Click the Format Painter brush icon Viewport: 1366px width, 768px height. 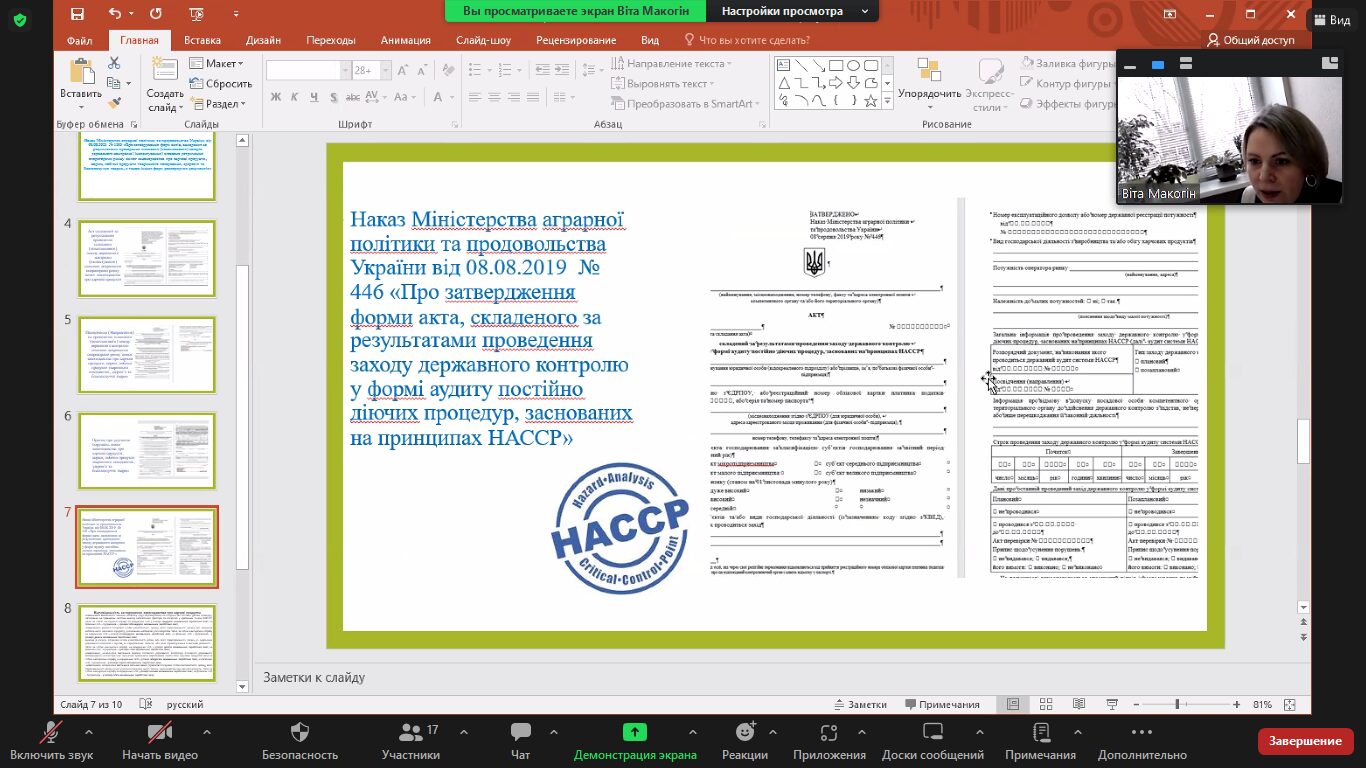point(114,102)
